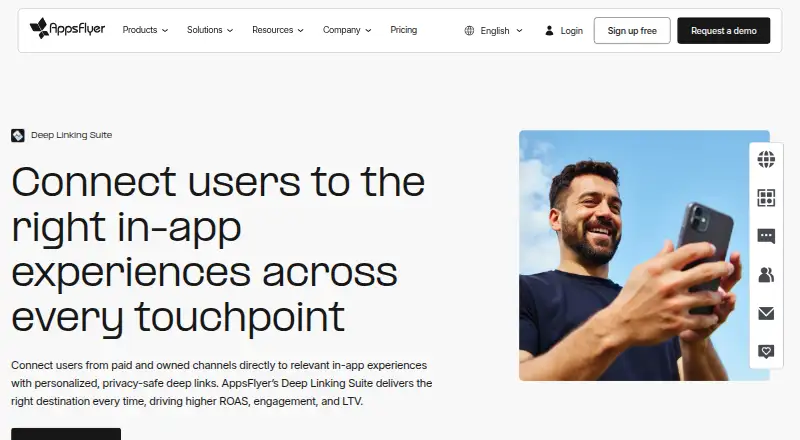Image resolution: width=800 pixels, height=440 pixels.
Task: Click the Deep Linking Suite badge icon
Action: [x=18, y=135]
